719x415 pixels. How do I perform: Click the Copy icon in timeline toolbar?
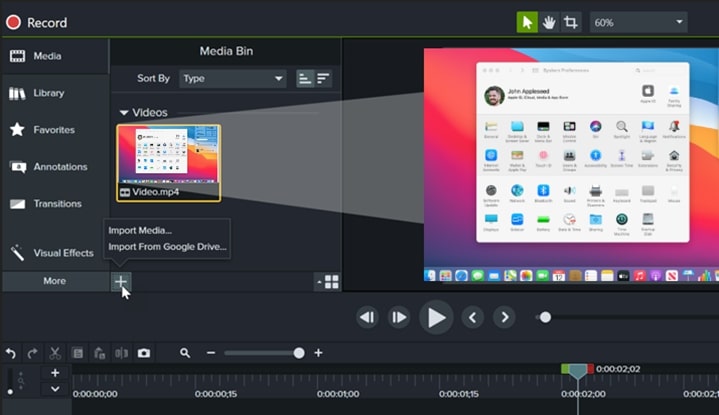tap(78, 353)
